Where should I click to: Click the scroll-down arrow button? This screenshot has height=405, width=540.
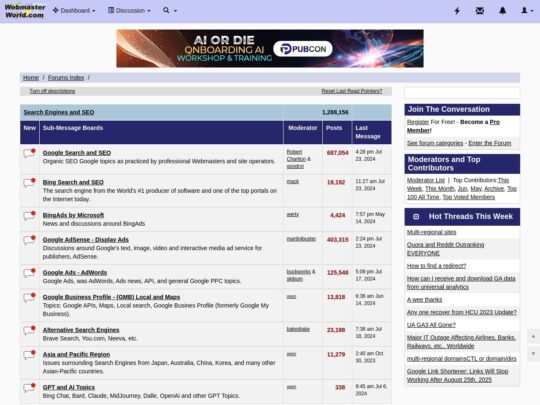pyautogui.click(x=533, y=354)
